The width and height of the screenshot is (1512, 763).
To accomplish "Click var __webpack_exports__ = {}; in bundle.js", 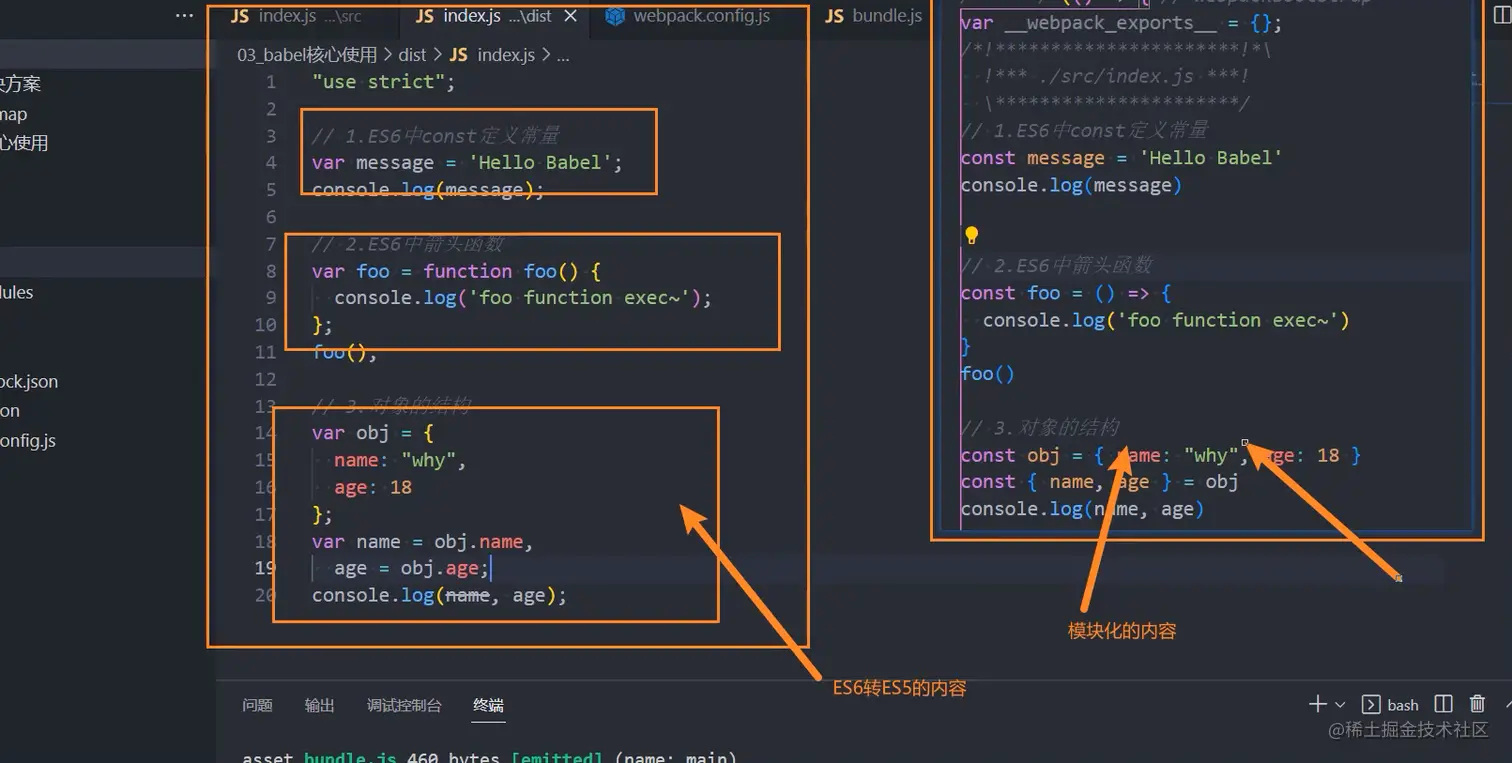I will pos(1121,23).
